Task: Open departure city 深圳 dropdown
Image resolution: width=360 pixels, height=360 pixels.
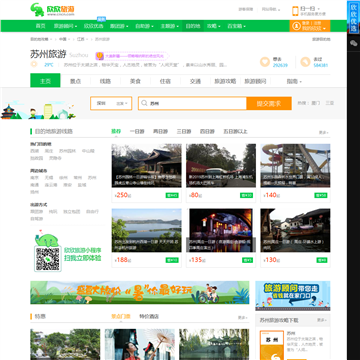Action: tap(111, 103)
